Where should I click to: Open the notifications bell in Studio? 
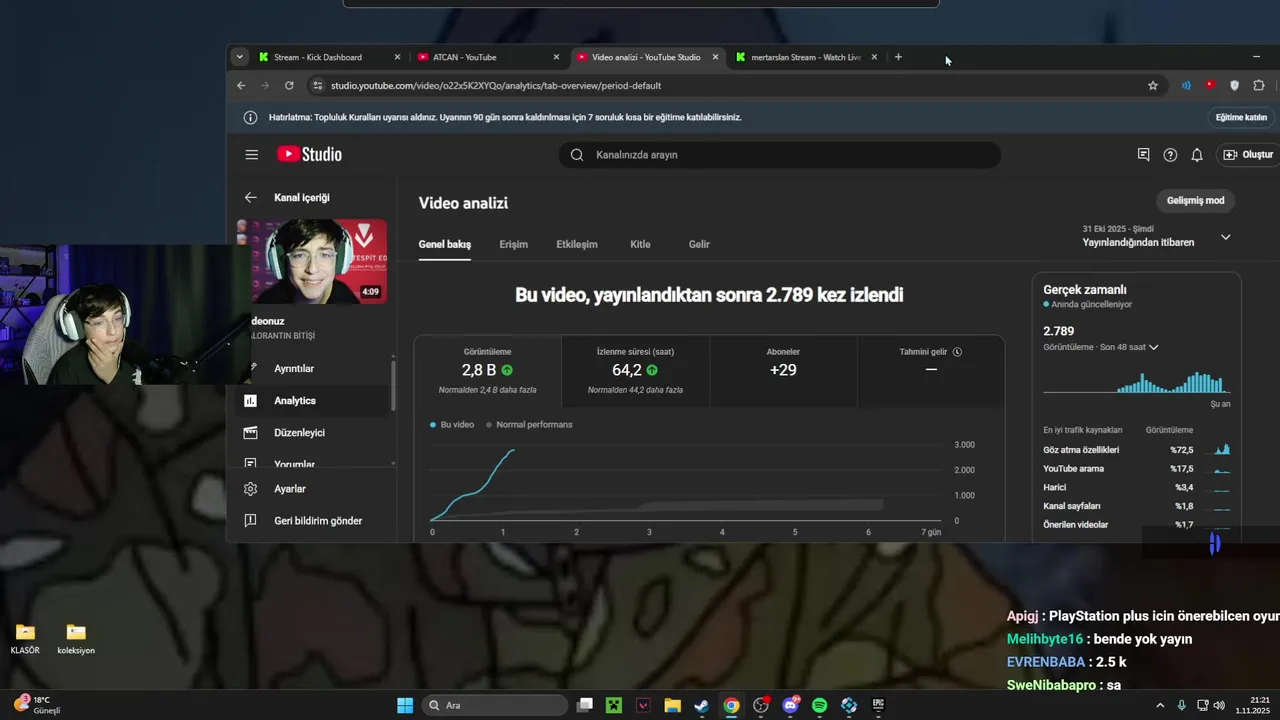click(x=1197, y=155)
